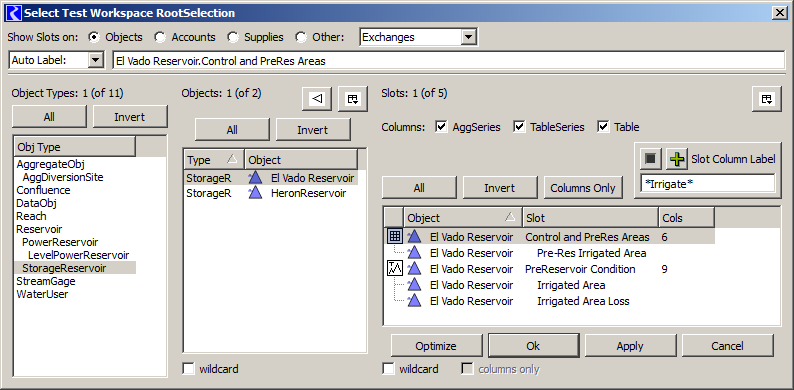This screenshot has width=794, height=390.
Task: Close the Select Test Workspace dialog
Action: coord(779,13)
